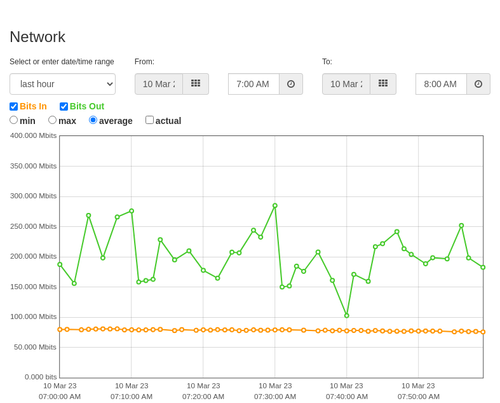Open the To date calendar picker icon

[383, 84]
